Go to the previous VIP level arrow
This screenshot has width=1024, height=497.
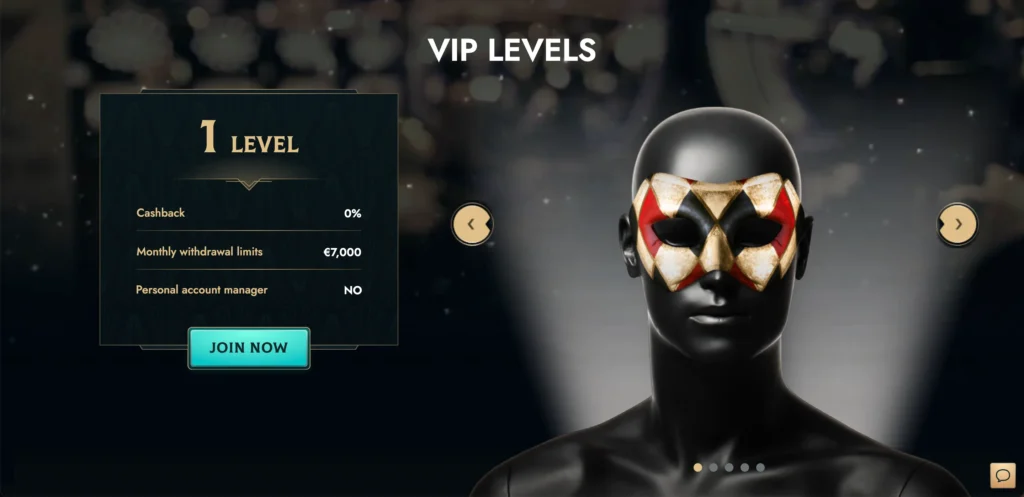pos(472,224)
